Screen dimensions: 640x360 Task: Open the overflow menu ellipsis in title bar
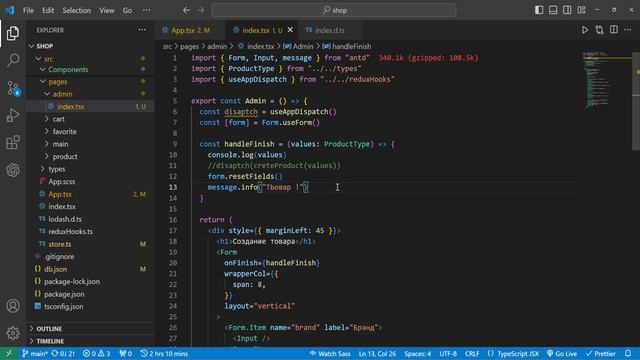pos(146,10)
